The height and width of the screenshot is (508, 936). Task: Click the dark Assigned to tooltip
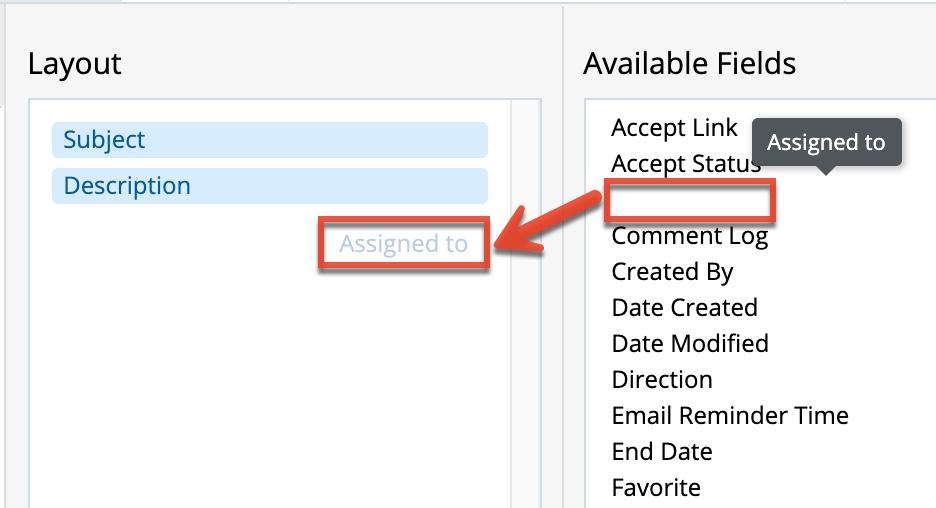coord(826,142)
